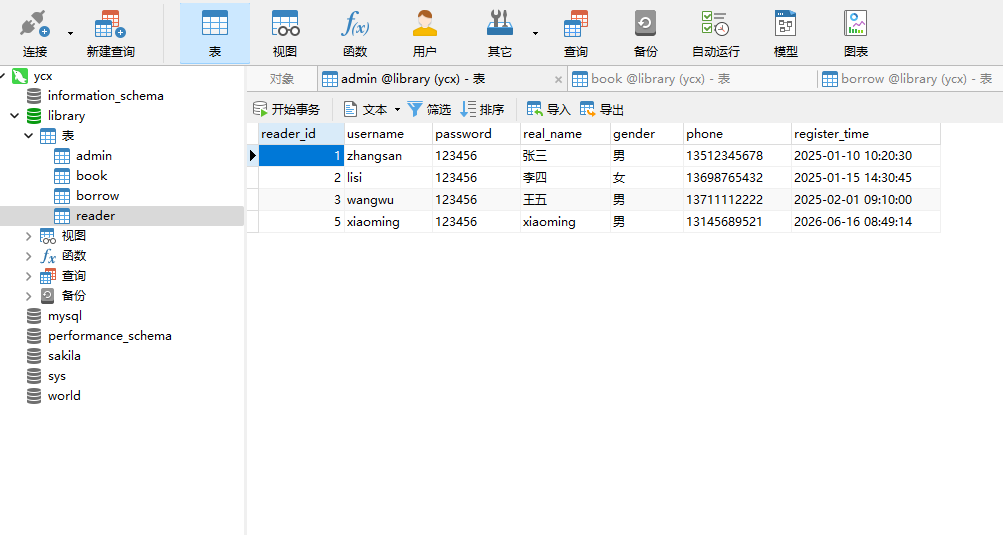Open the 自动运行 (Automation) toolbar button
This screenshot has height=535, width=1003.
coord(716,33)
